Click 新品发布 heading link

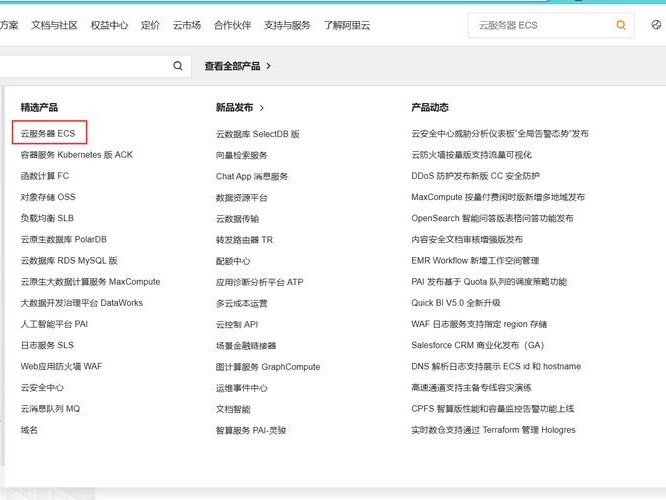(234, 107)
